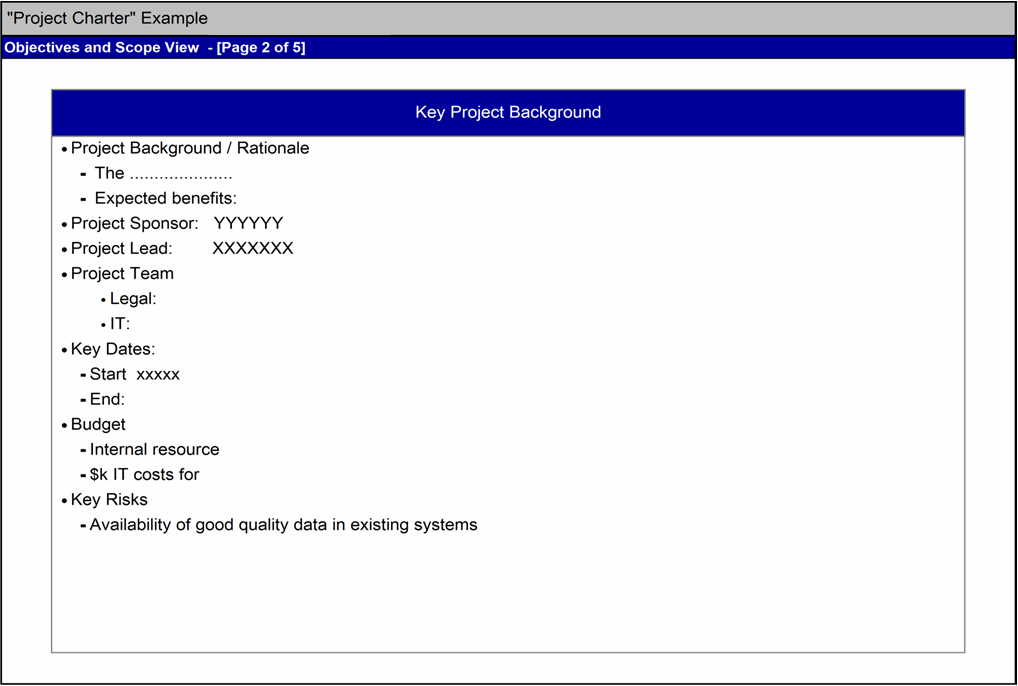Viewport: 1018px width, 686px height.
Task: Select the Key Dates bullet
Action: pos(112,349)
